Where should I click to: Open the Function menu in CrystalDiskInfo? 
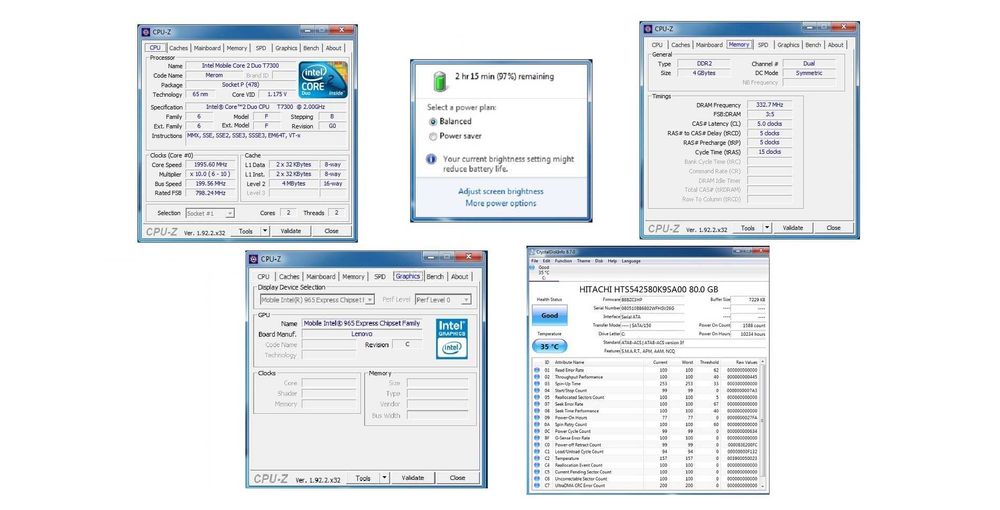pos(563,261)
